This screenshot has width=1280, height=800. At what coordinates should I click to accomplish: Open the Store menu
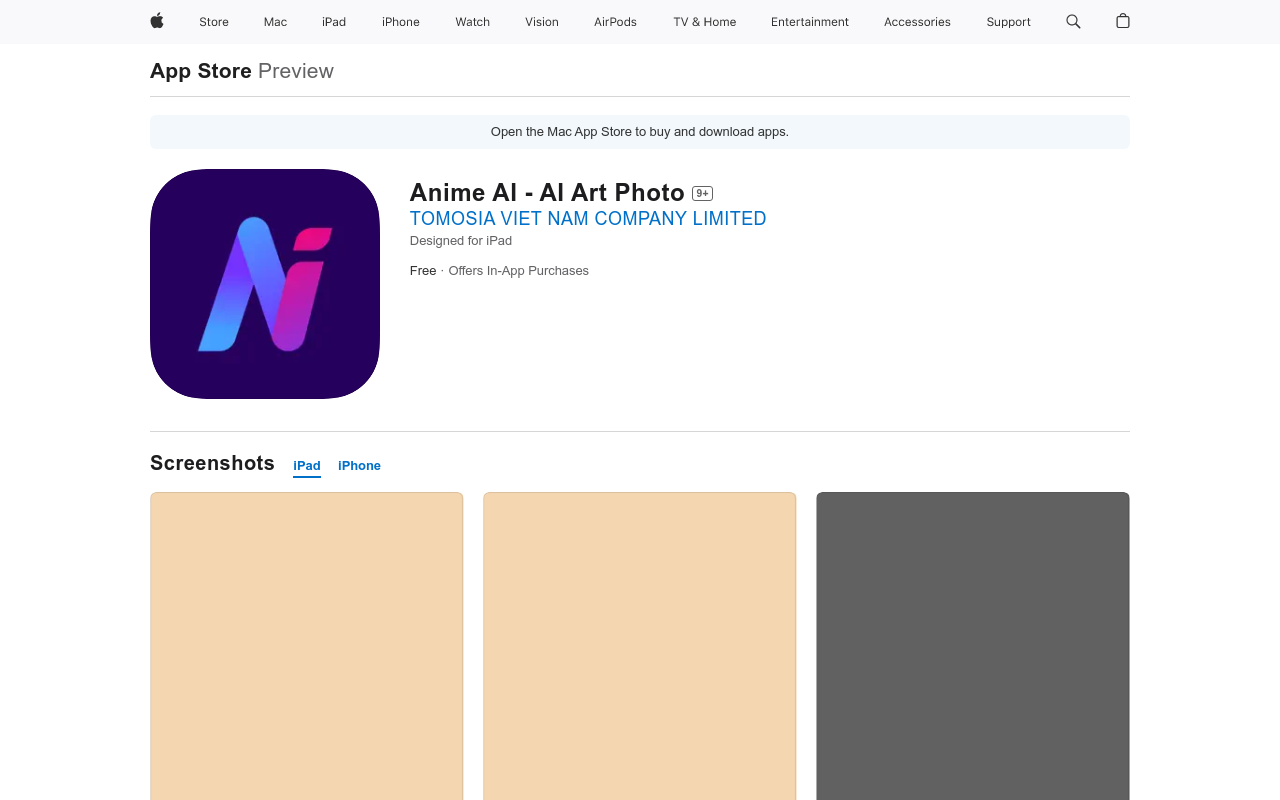[214, 22]
